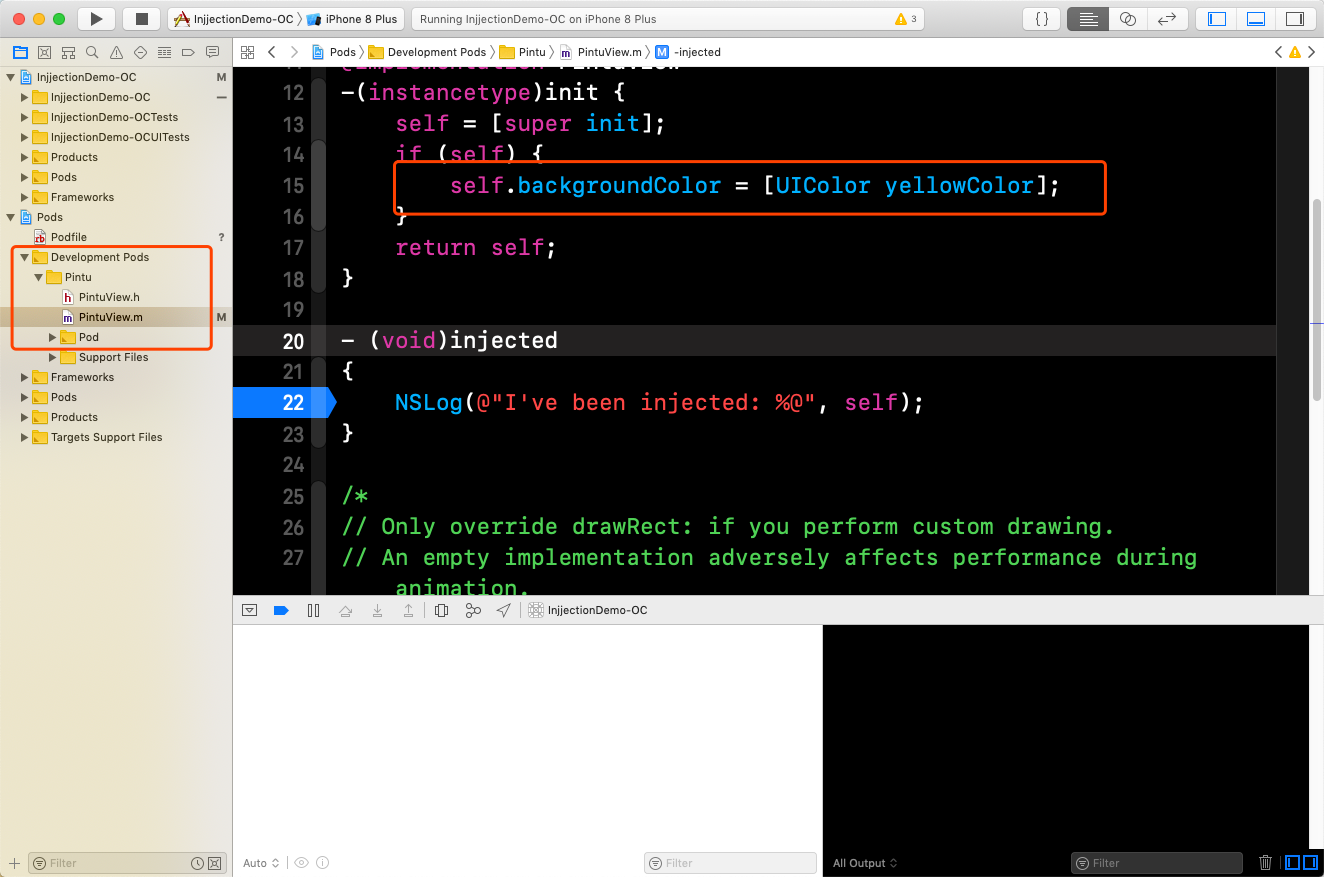Open the Library via the braces button
The image size is (1324, 877).
[1041, 19]
